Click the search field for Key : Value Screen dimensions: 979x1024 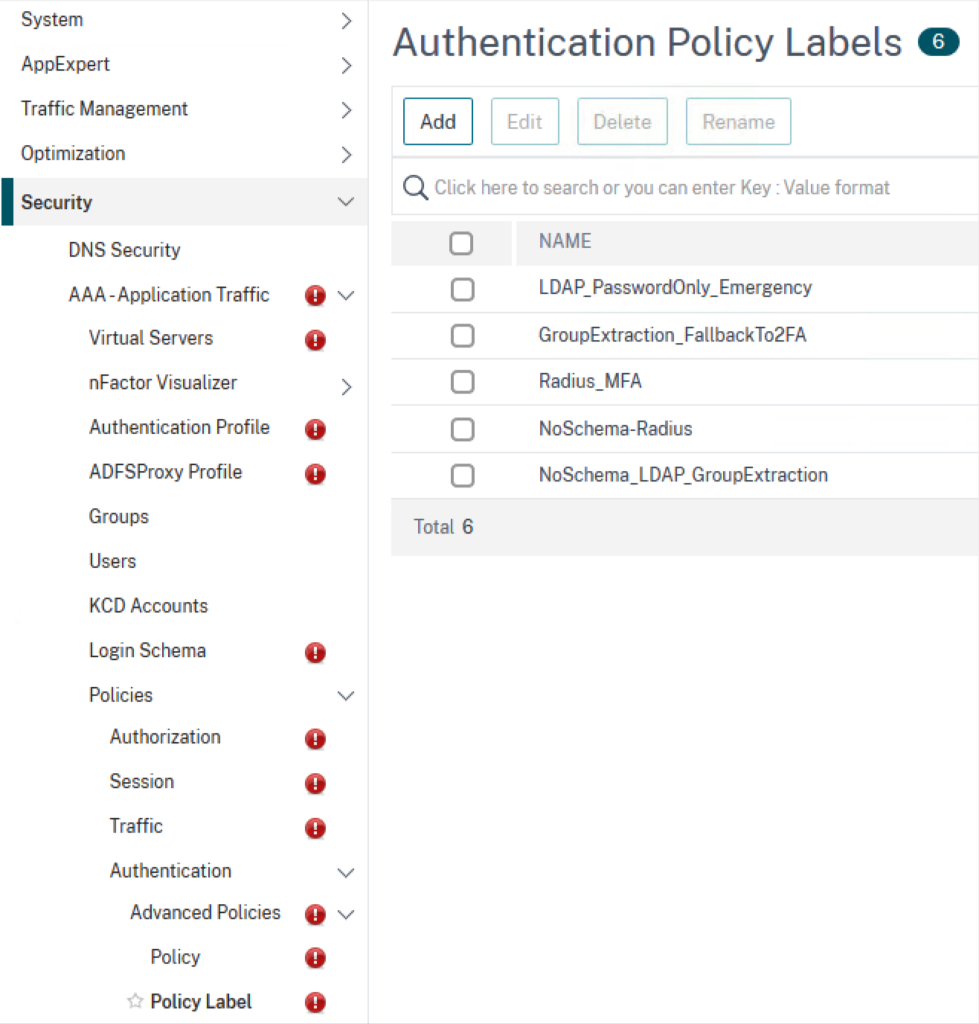686,187
